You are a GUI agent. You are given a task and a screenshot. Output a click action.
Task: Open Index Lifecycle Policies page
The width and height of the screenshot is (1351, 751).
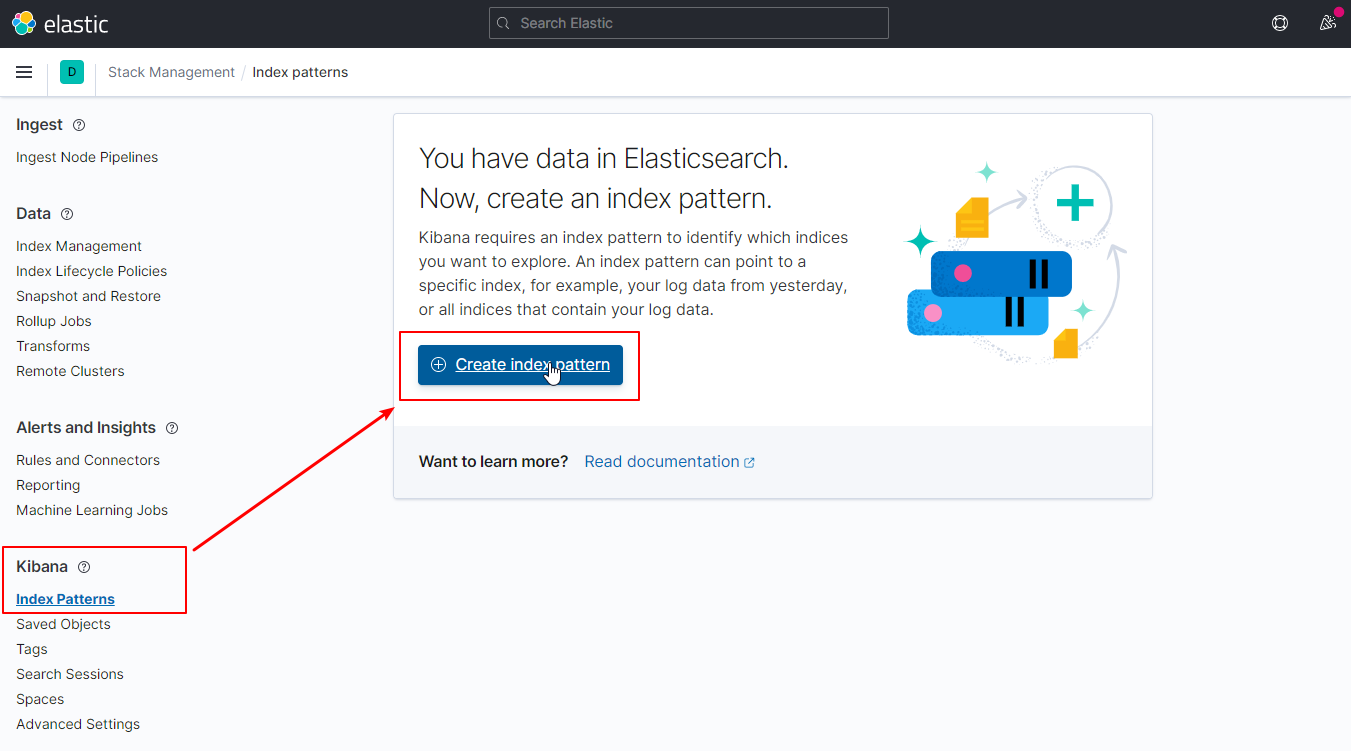pyautogui.click(x=91, y=271)
